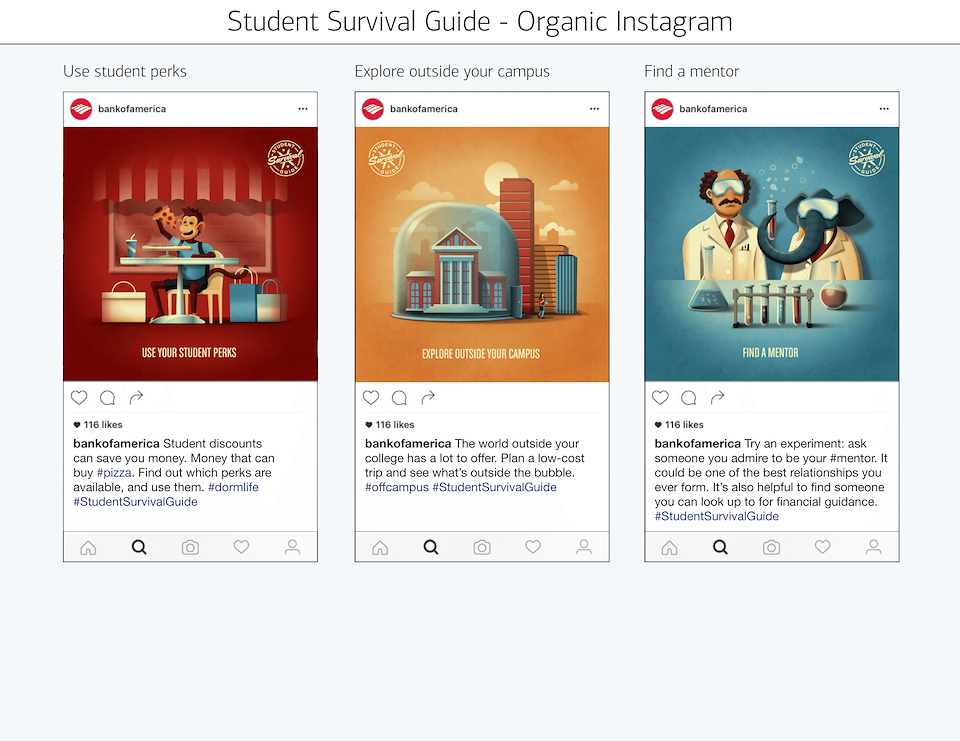The width and height of the screenshot is (960, 741).
Task: Click share arrow on student perks post
Action: click(x=136, y=397)
